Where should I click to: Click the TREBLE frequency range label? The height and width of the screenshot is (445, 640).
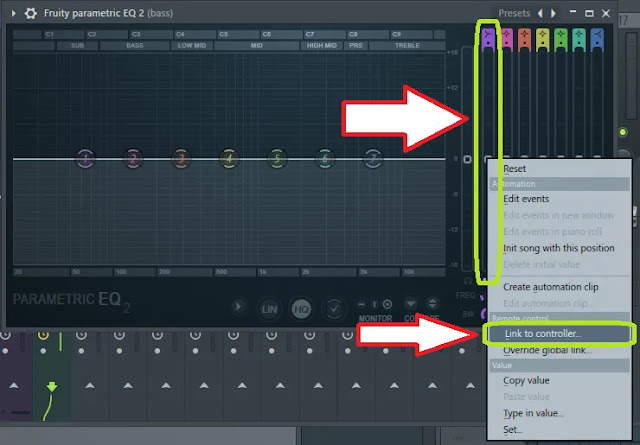[x=407, y=45]
